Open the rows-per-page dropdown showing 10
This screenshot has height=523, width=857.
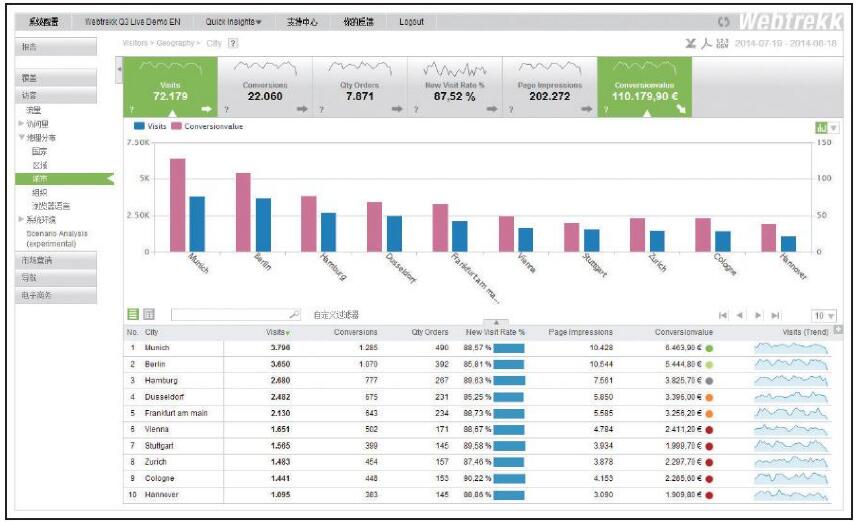pos(825,315)
